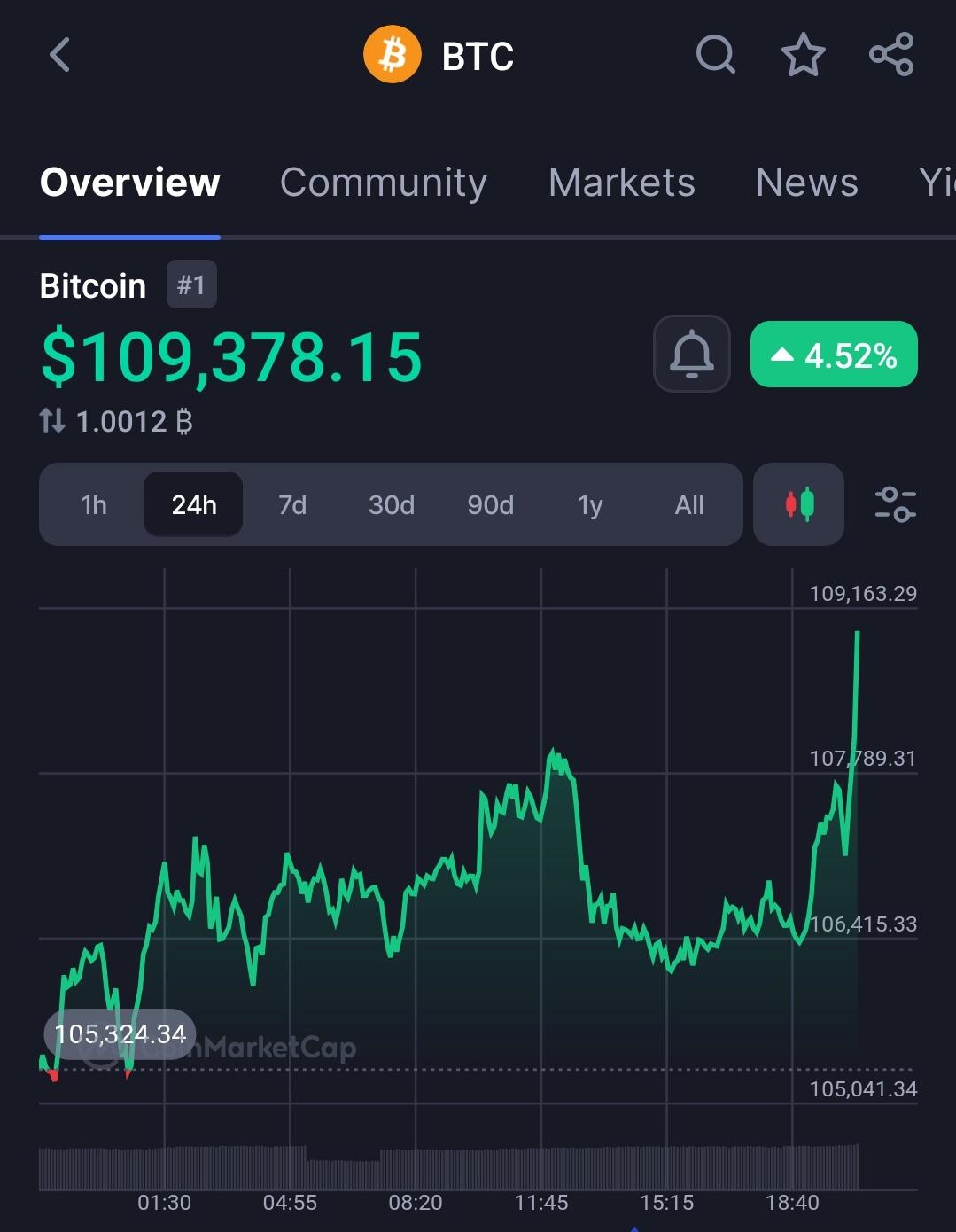
Task: Open search with the magnifier icon
Action: tap(716, 55)
